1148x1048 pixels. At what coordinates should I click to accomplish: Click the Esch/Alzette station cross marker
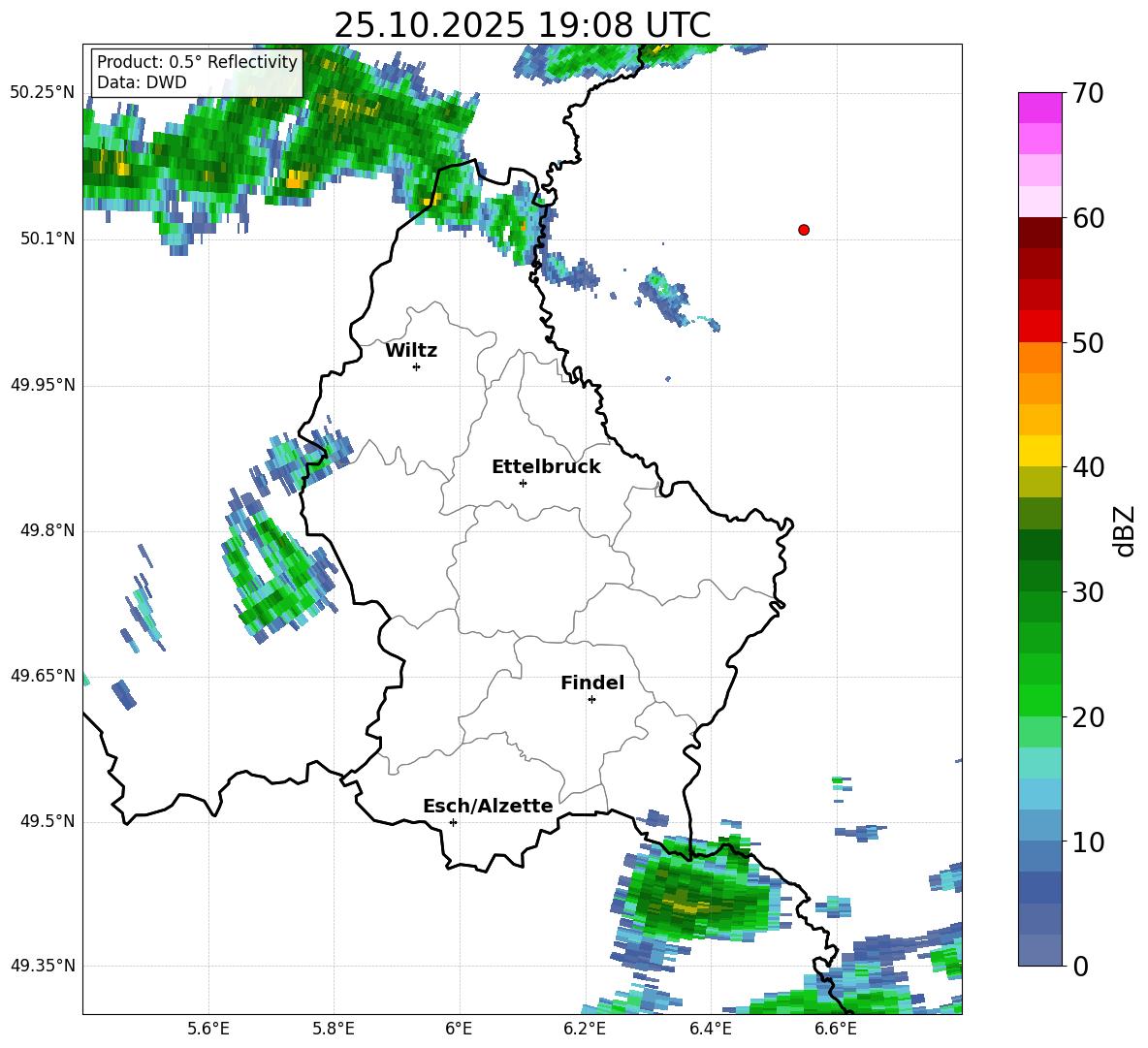click(x=453, y=822)
